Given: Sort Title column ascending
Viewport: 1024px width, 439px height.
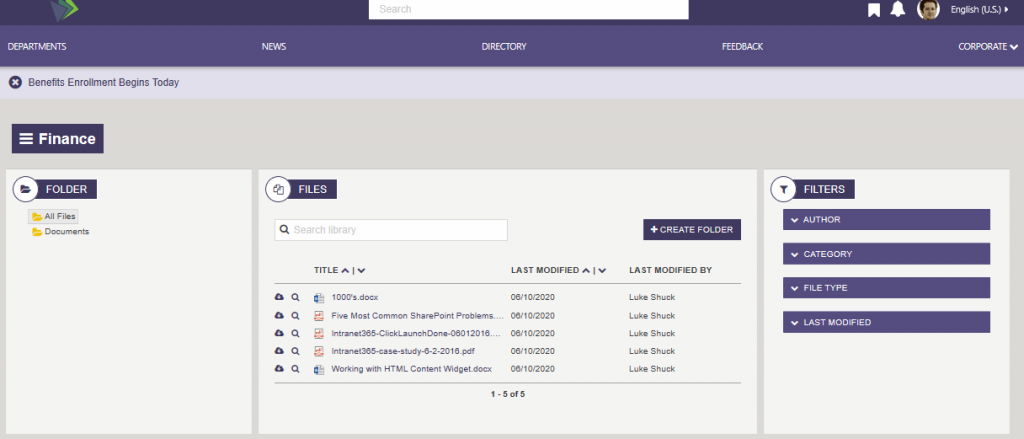Looking at the screenshot, I should (x=345, y=270).
